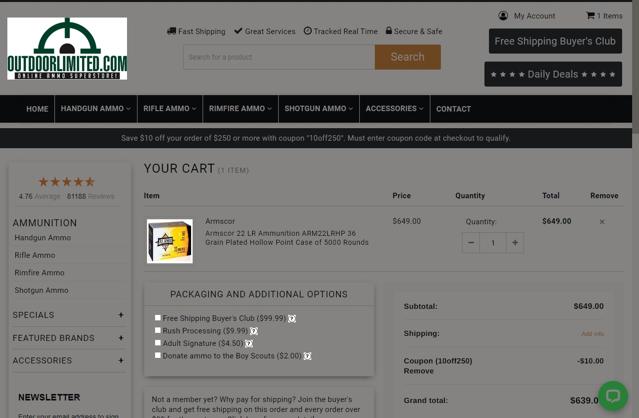Click the OutdoorLimited.com logo

click(x=67, y=48)
